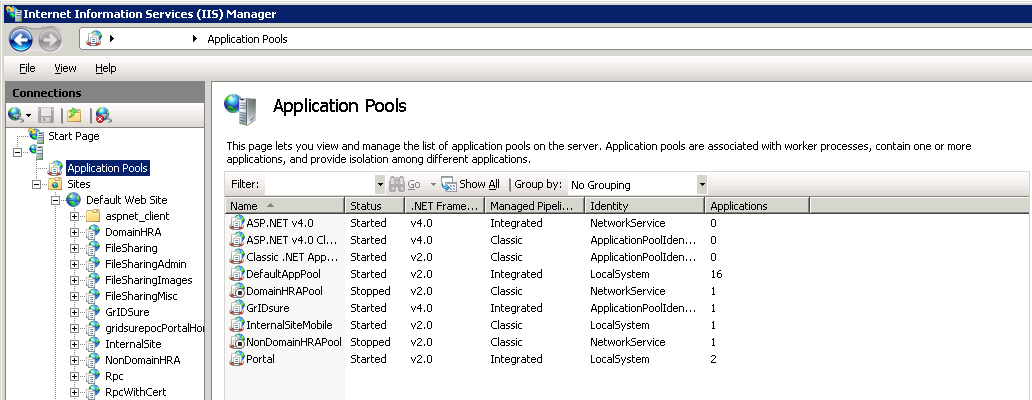Click the Delete Connection red-x icon
Viewport: 1032px width, 400px height.
point(103,116)
